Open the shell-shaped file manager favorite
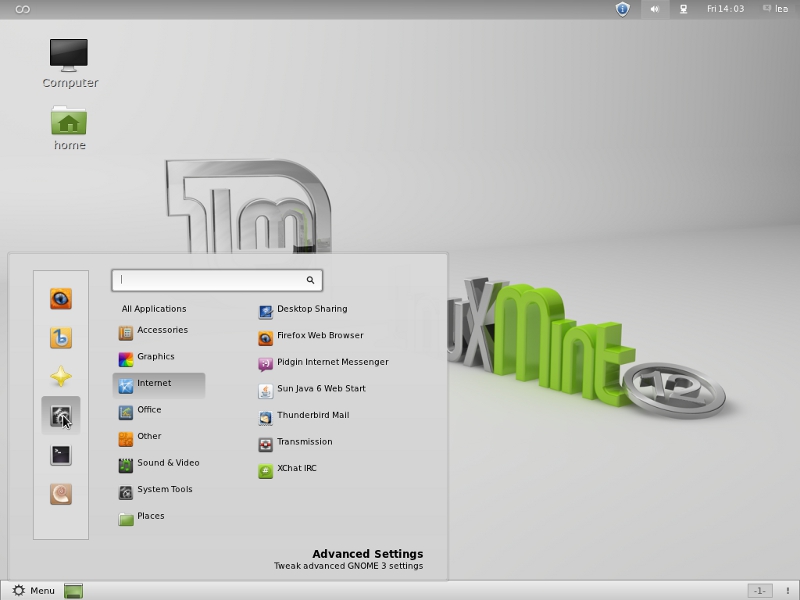This screenshot has width=800, height=600. [61, 494]
